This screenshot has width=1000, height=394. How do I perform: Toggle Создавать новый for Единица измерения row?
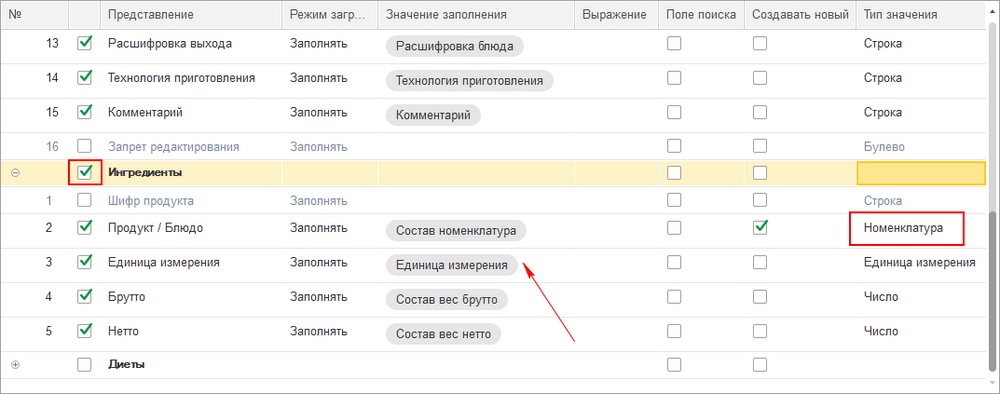[x=760, y=262]
